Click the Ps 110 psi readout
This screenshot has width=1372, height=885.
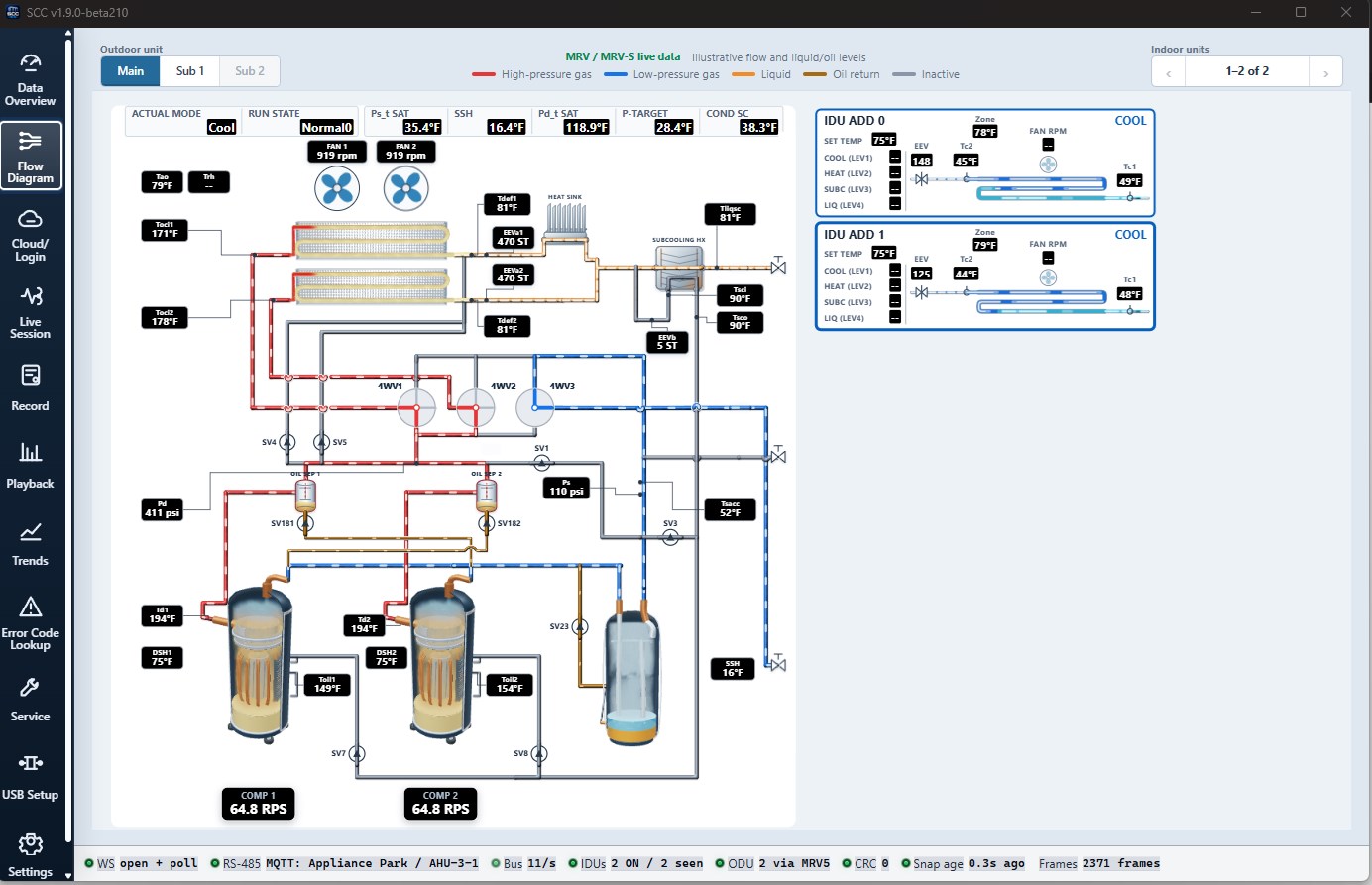pyautogui.click(x=567, y=488)
